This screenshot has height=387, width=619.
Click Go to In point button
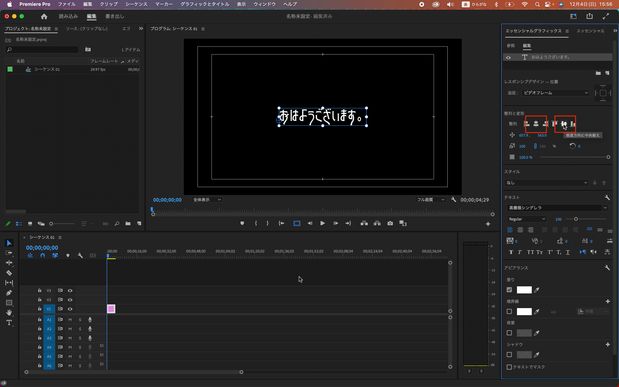281,223
